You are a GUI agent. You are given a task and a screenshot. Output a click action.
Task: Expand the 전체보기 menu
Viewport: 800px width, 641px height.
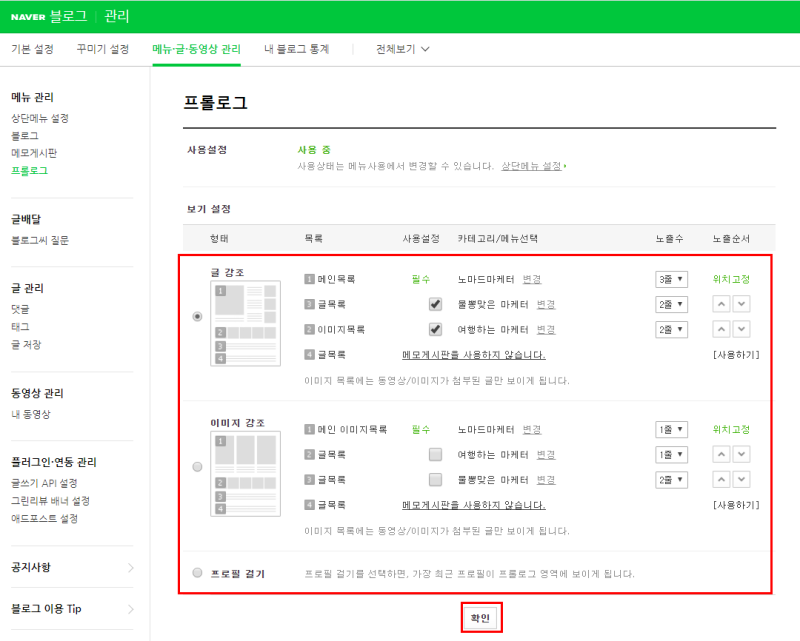point(403,49)
